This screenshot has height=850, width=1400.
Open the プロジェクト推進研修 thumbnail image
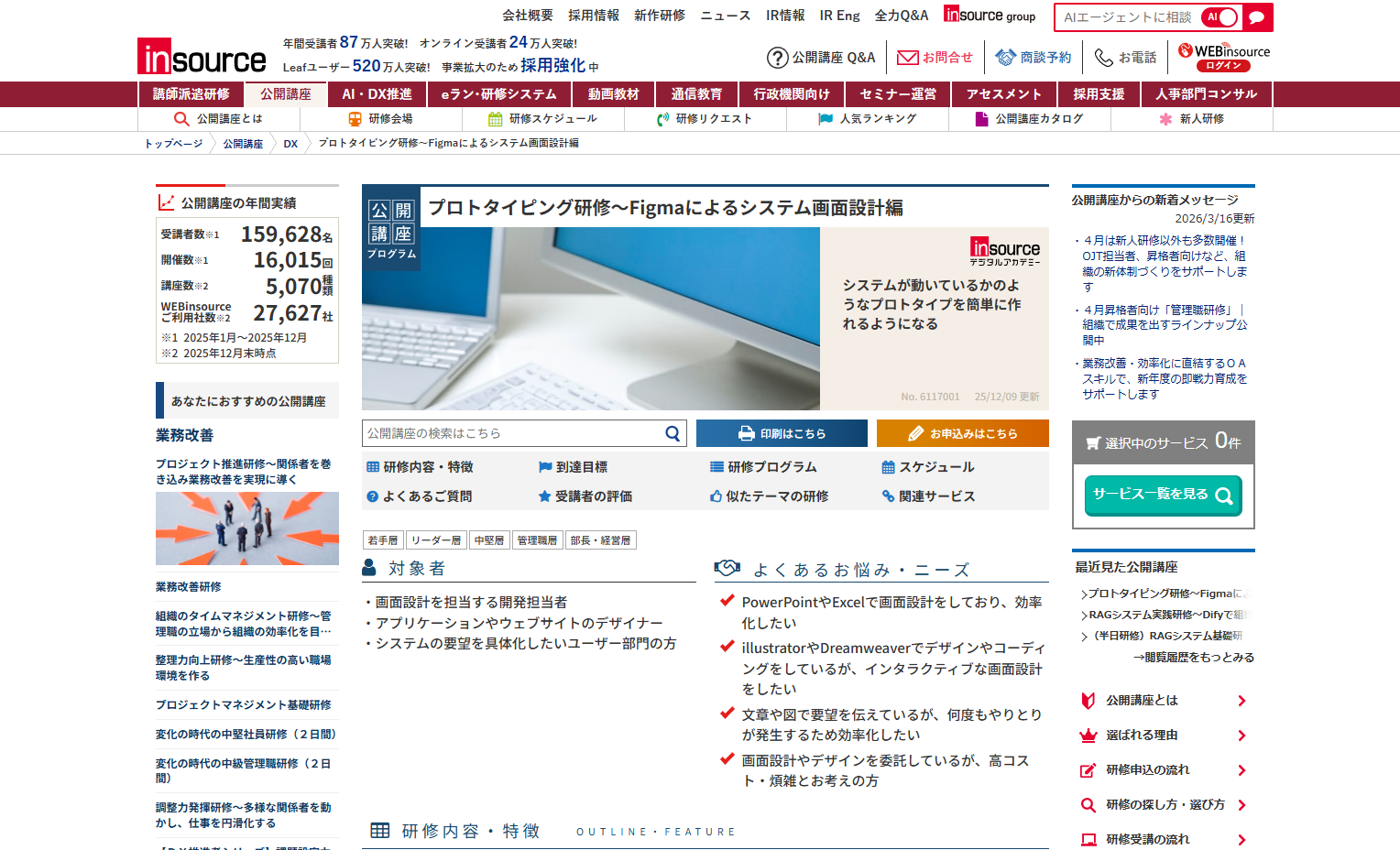pos(247,529)
